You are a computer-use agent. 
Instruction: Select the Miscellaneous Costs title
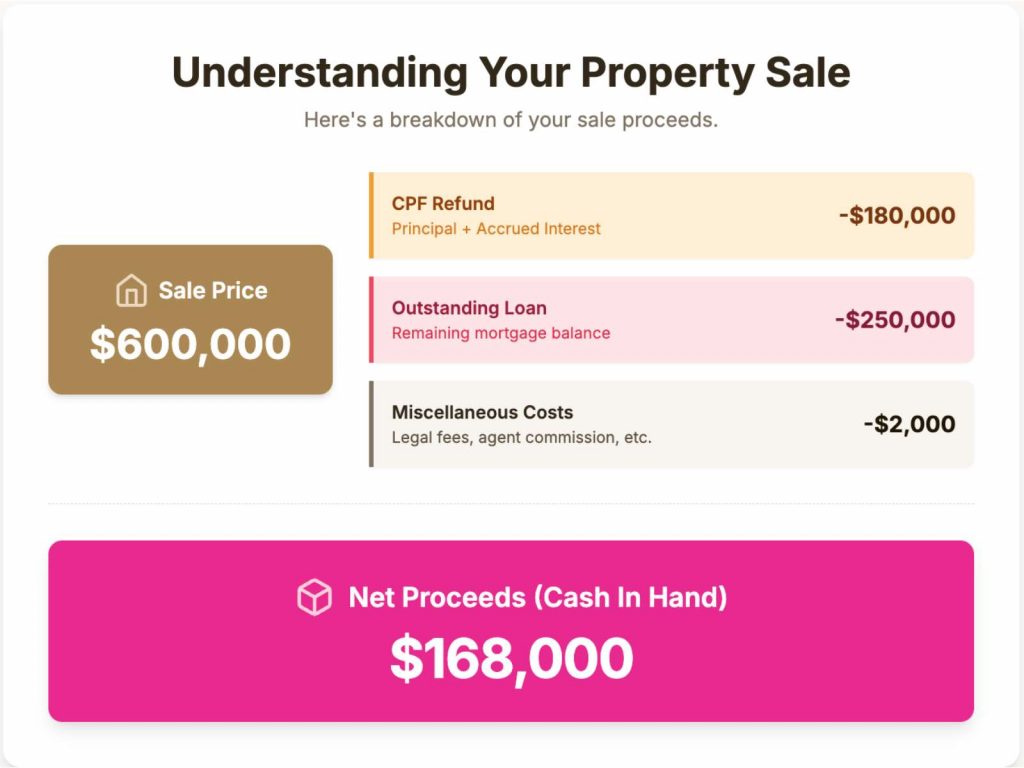[x=482, y=412]
